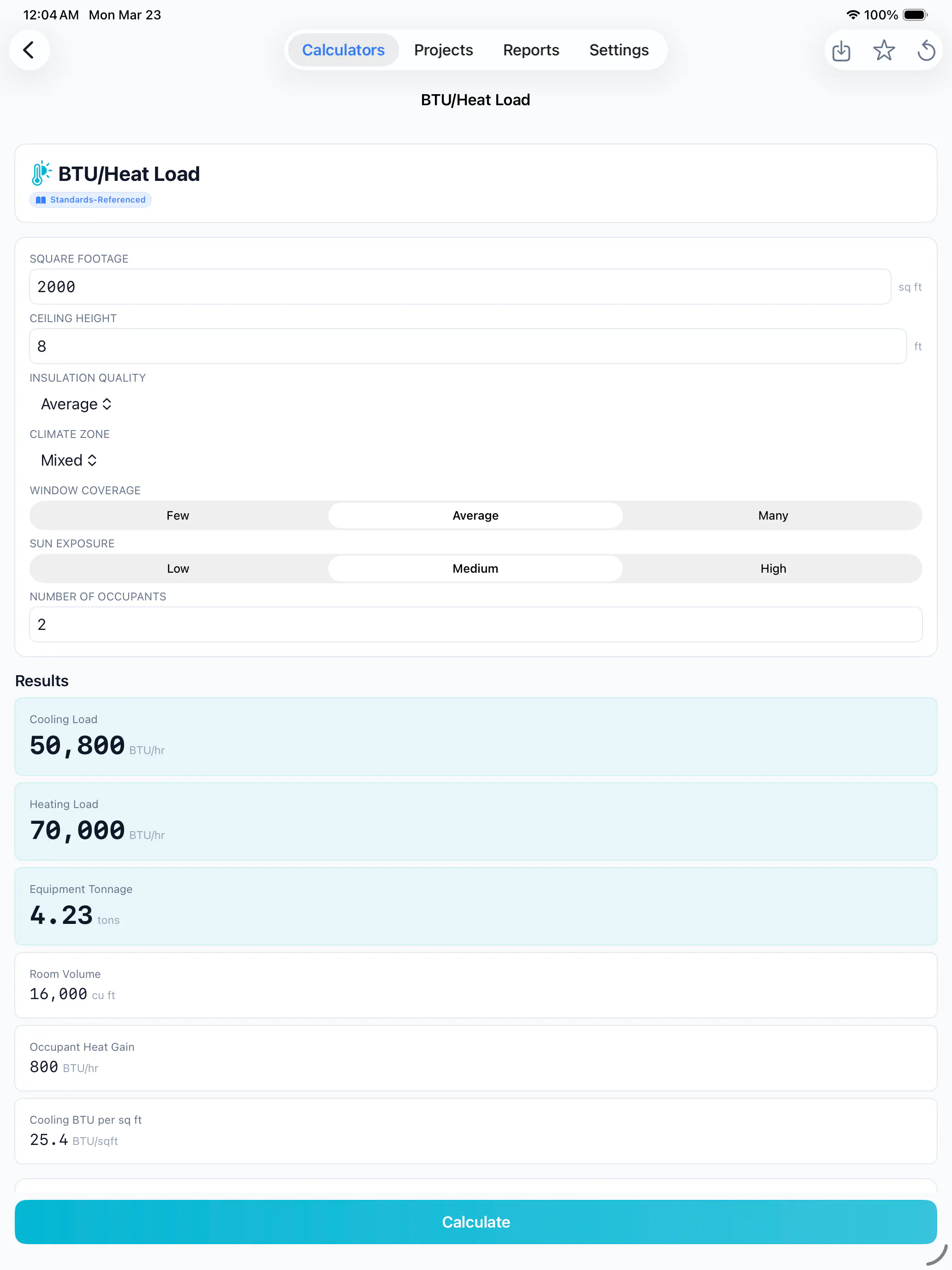Viewport: 952px width, 1270px height.
Task: Select Few window coverage
Action: pos(178,515)
